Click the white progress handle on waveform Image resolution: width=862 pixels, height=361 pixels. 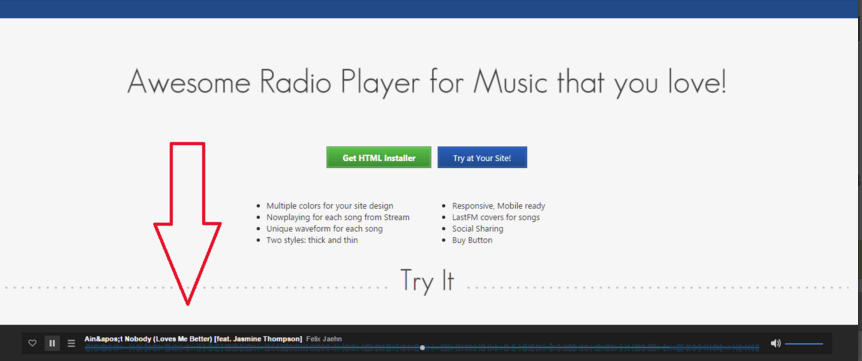coord(422,347)
